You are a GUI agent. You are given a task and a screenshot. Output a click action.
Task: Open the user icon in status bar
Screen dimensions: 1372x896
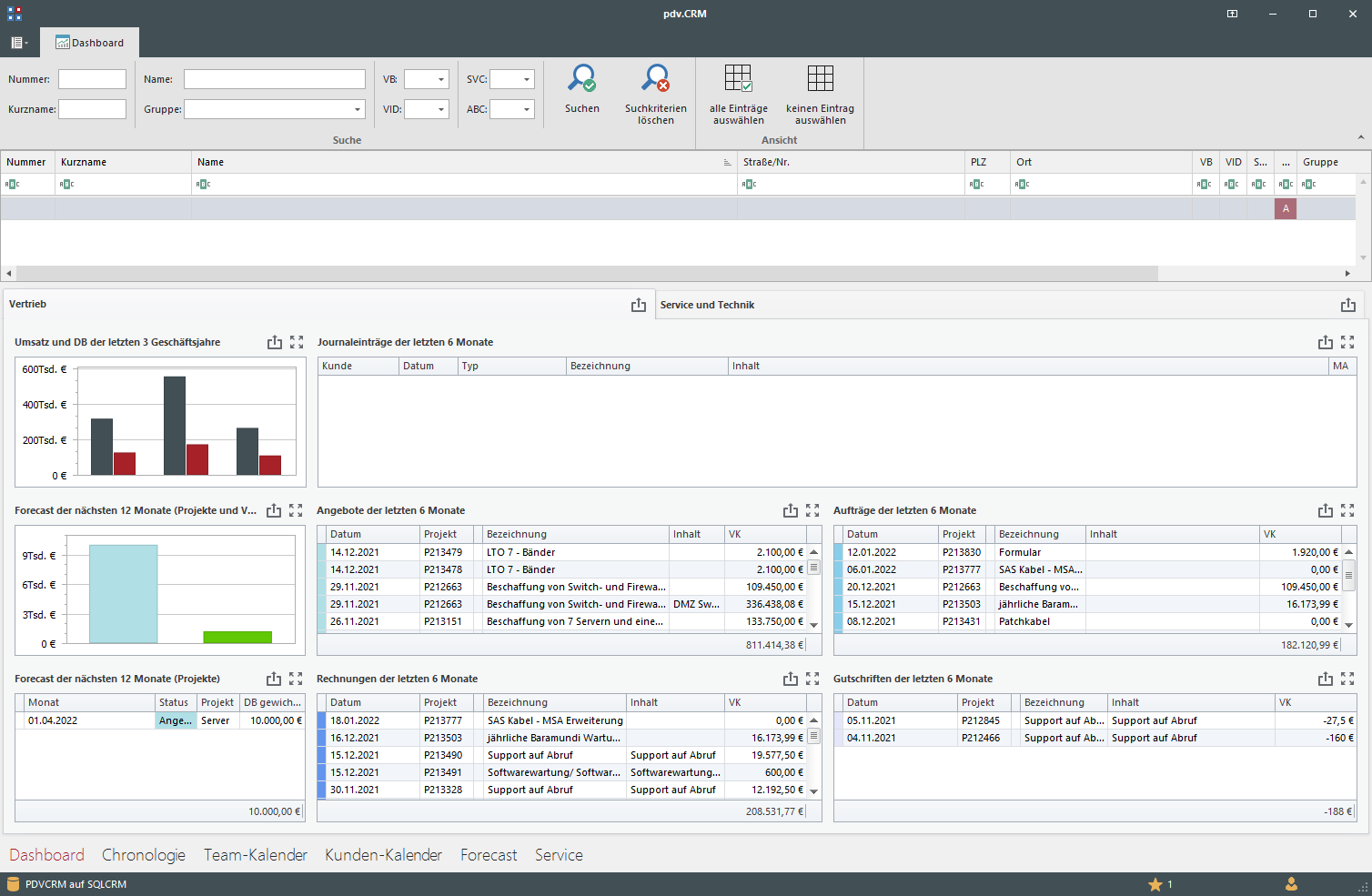click(x=1291, y=884)
